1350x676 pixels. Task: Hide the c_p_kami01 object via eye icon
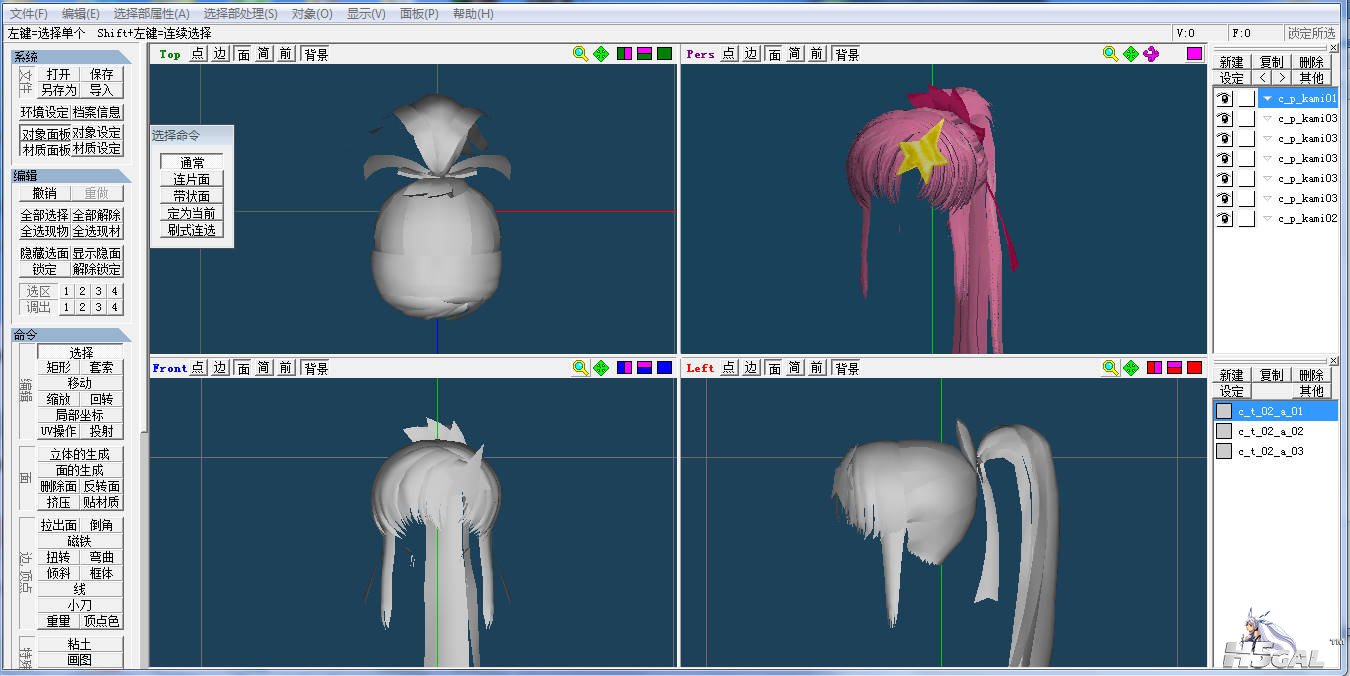1224,98
